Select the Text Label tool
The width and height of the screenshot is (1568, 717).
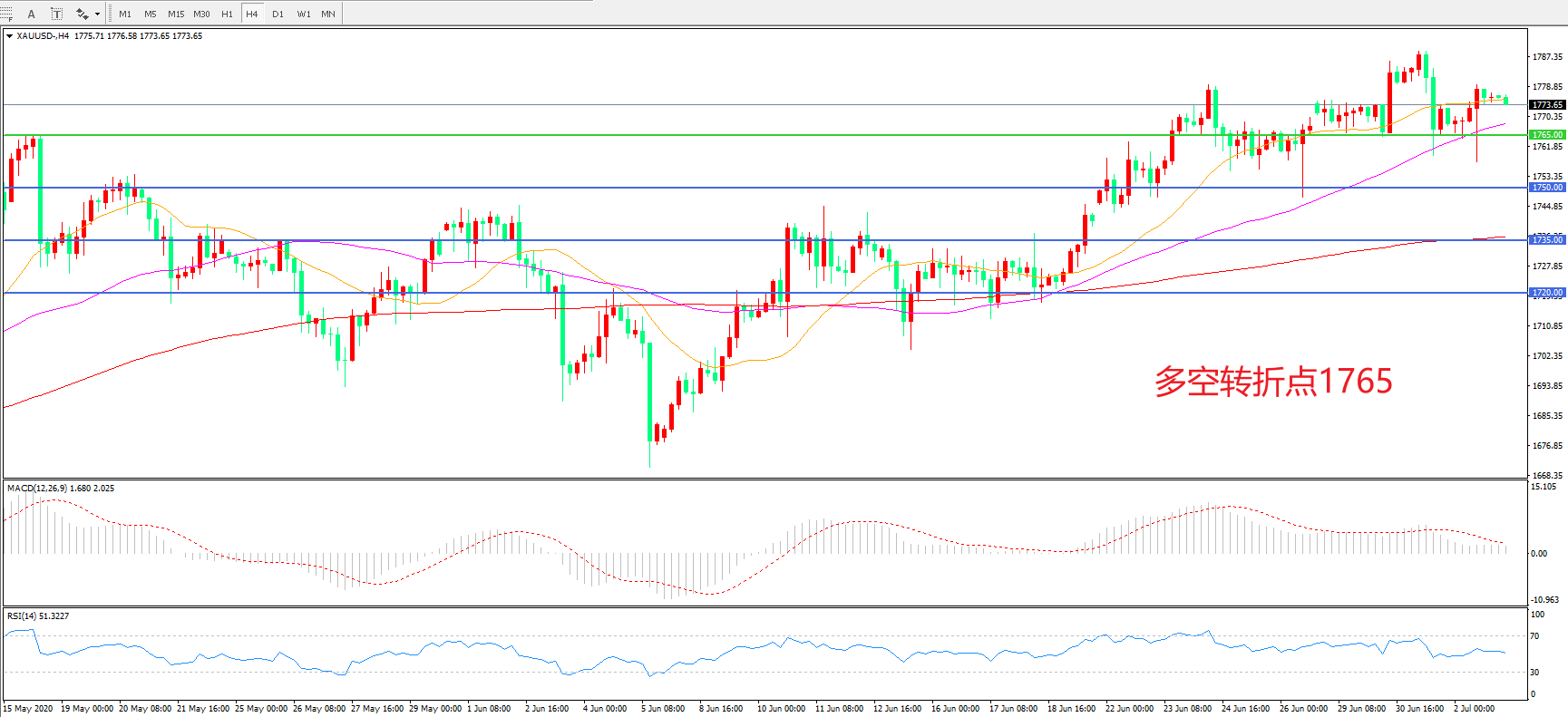coord(56,14)
